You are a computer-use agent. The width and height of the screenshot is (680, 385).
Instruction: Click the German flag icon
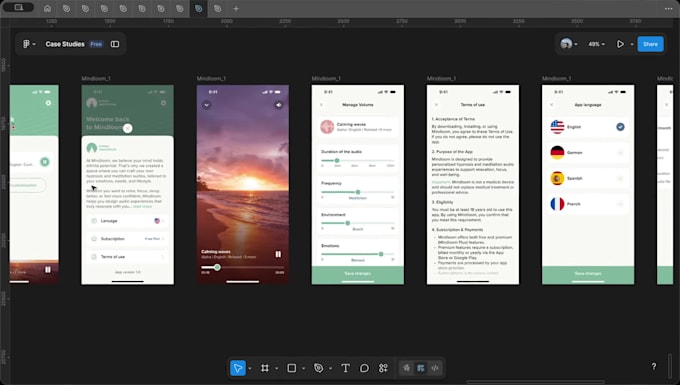pyautogui.click(x=557, y=153)
